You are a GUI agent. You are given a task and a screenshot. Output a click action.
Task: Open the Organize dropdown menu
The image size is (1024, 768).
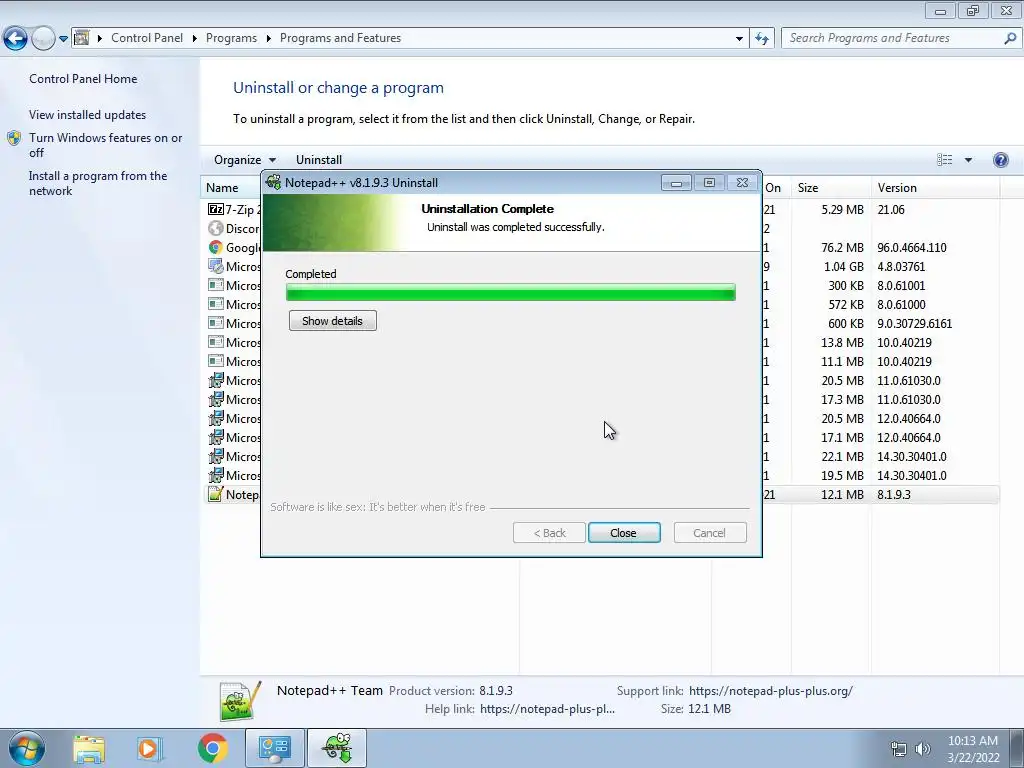tap(244, 160)
